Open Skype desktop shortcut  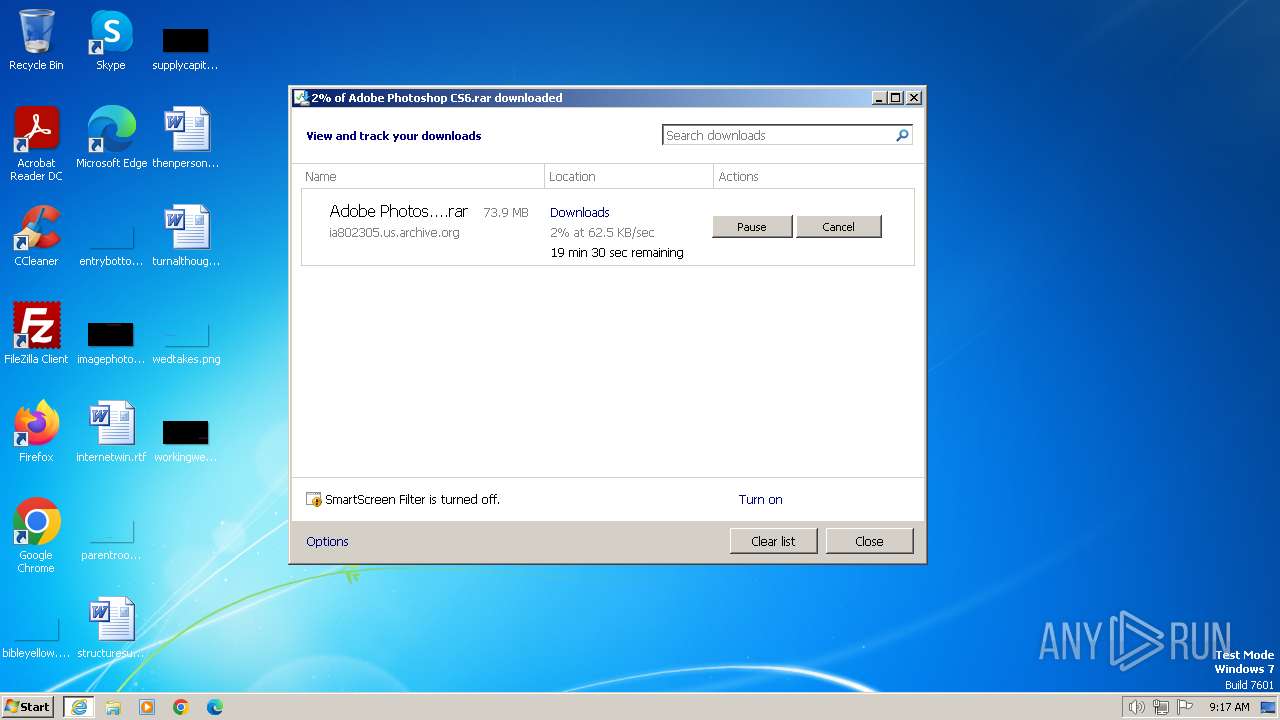(x=111, y=40)
